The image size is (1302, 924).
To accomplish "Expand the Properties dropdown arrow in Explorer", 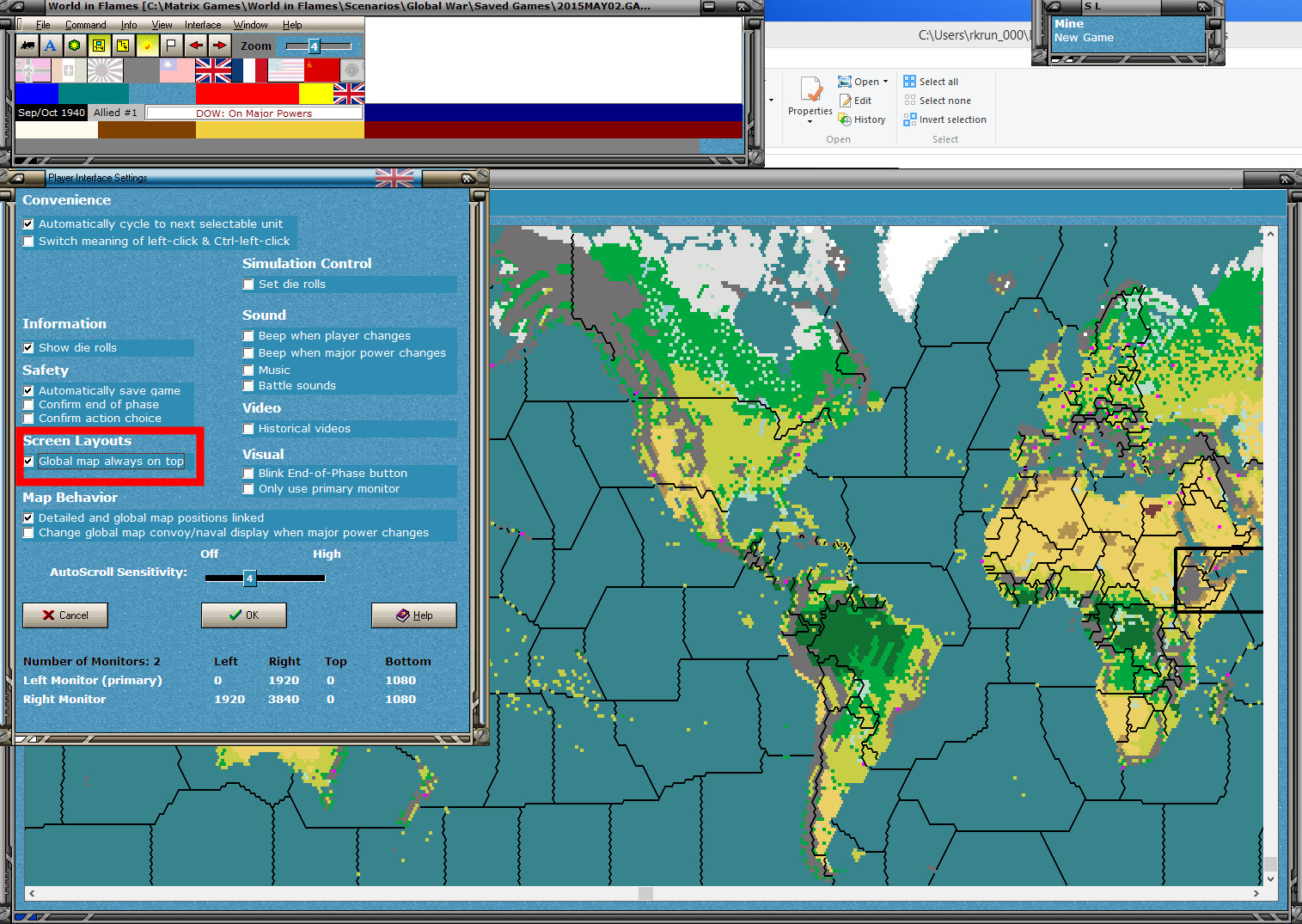I will coord(810,122).
